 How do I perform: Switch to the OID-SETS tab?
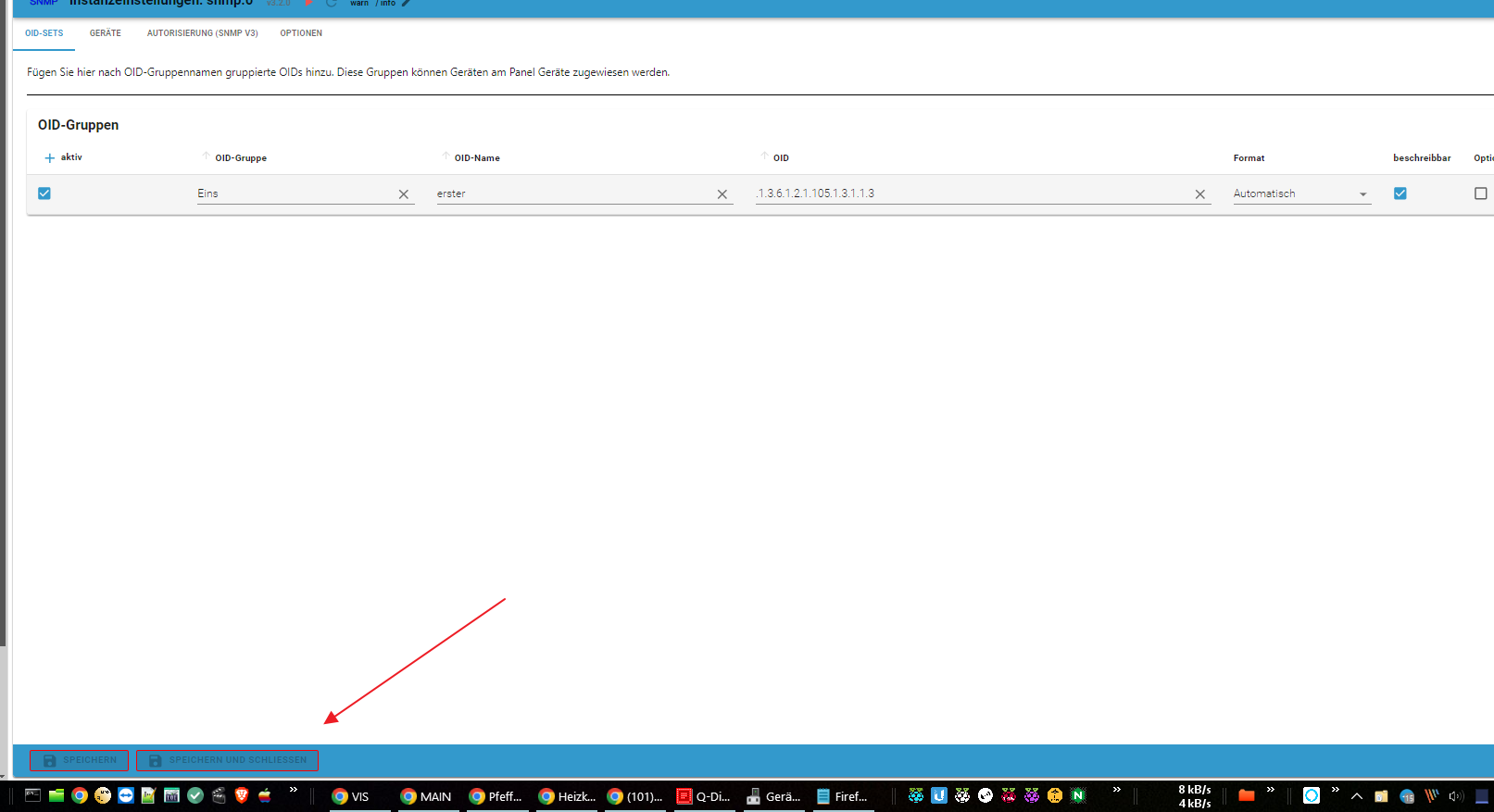click(44, 33)
